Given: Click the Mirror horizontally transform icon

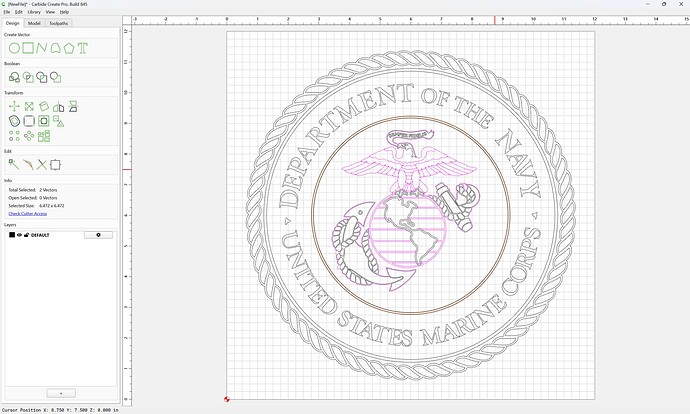Looking at the screenshot, I should coord(59,106).
